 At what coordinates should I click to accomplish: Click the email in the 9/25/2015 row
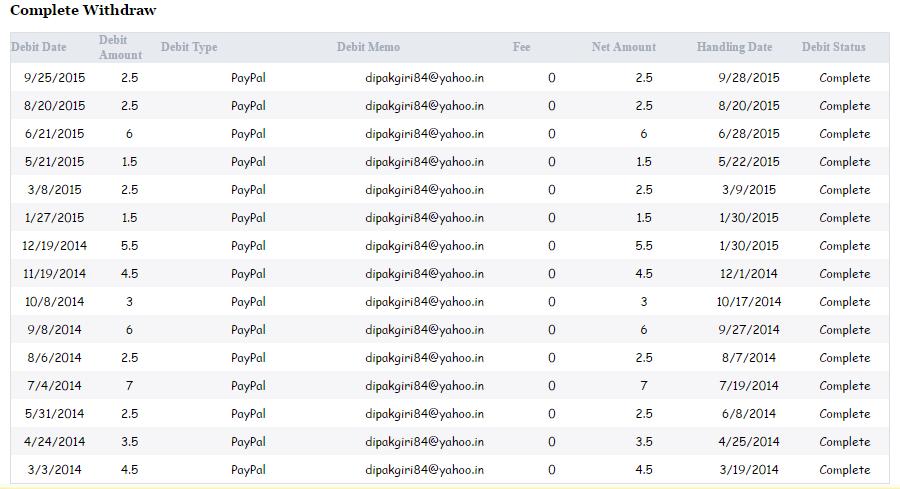point(424,77)
